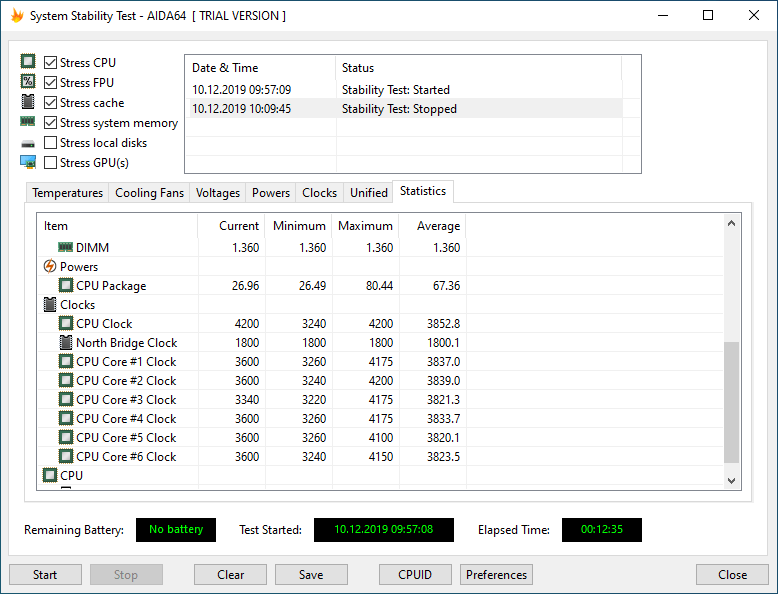The image size is (778, 594).
Task: Click the CPU Core #5 Clock icon
Action: [x=65, y=437]
